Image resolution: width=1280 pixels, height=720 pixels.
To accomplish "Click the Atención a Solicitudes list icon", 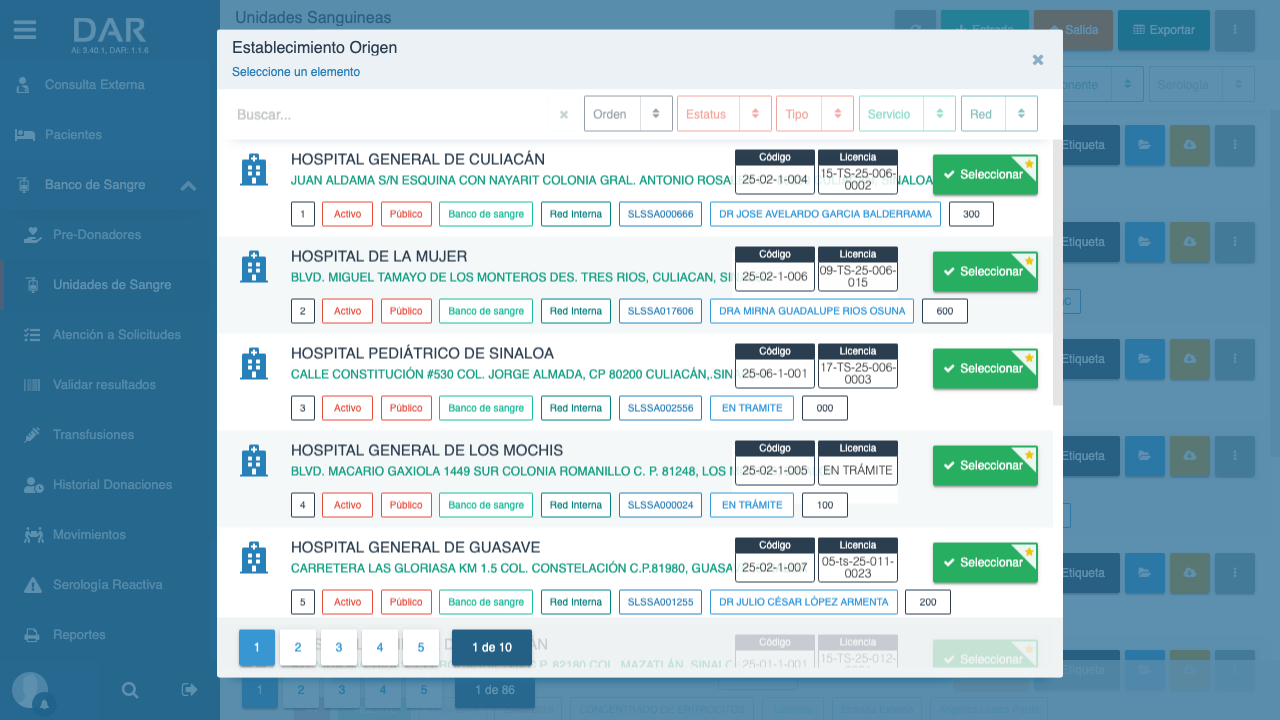I will 33,335.
